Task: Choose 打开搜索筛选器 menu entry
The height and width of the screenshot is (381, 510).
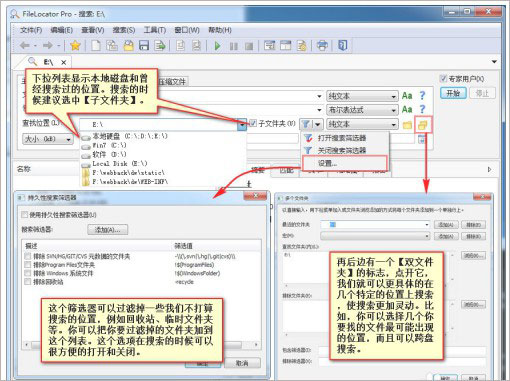Action: (x=345, y=138)
